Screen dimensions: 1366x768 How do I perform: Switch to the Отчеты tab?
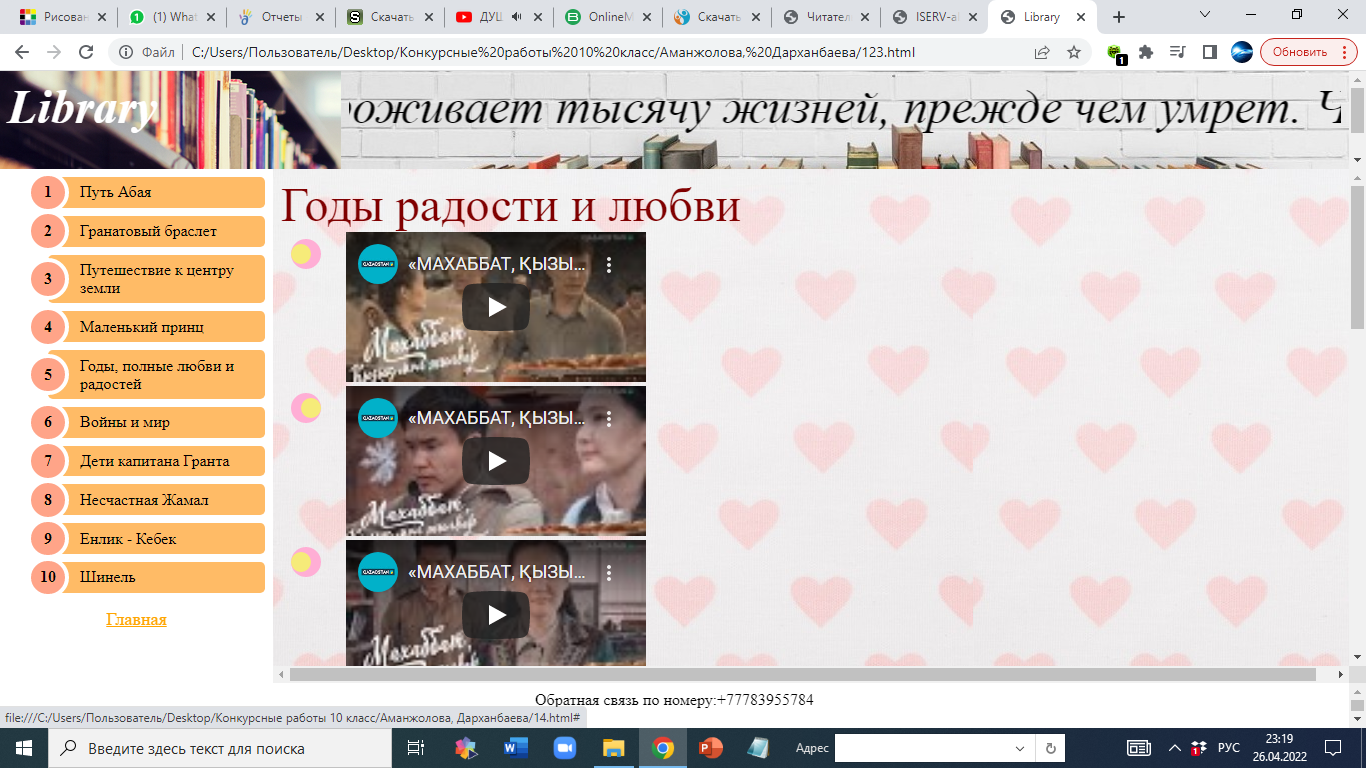[282, 17]
